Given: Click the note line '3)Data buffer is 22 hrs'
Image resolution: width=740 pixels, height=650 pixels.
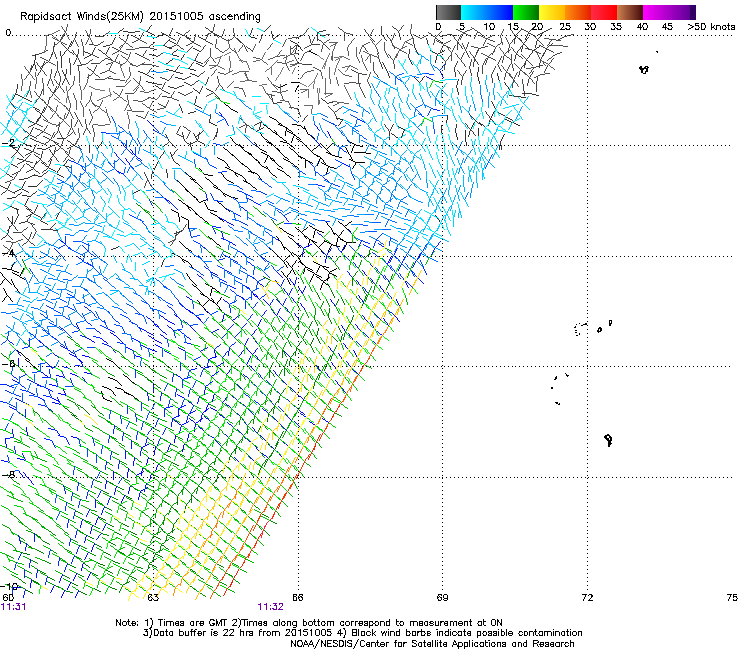Looking at the screenshot, I should point(362,633).
